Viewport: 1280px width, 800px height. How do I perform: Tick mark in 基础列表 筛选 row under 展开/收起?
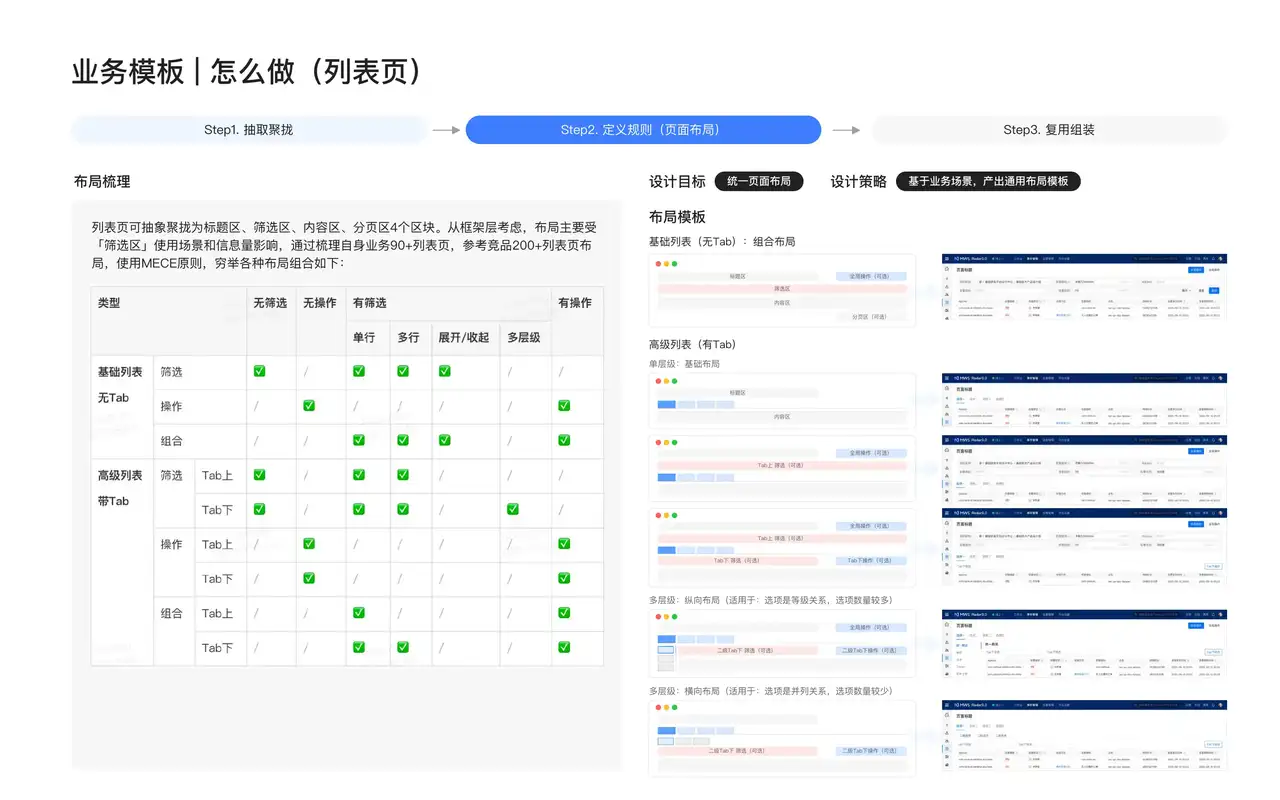click(x=444, y=371)
